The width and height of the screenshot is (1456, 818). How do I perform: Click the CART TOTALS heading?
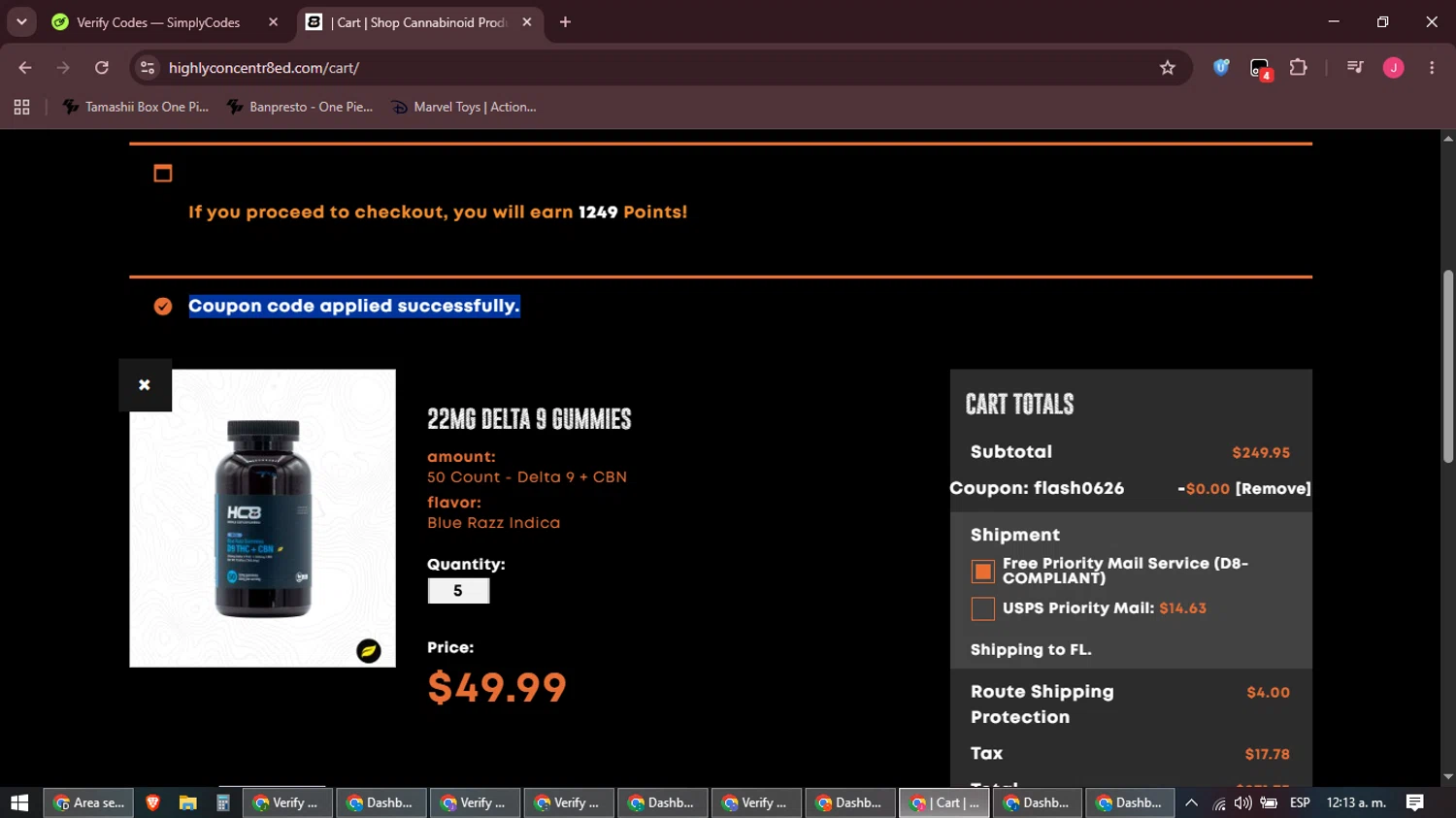tap(1020, 405)
